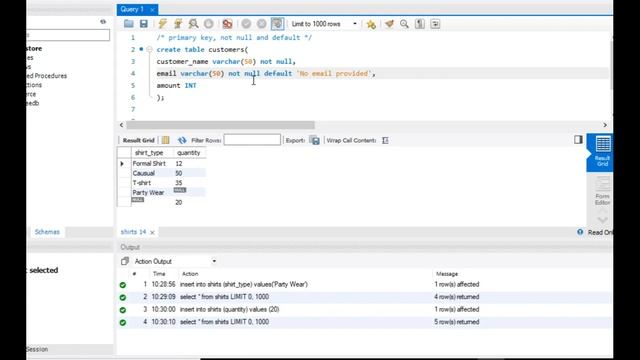640x360 pixels.
Task: Select output row insert quantity values (20)
Action: tap(363, 309)
